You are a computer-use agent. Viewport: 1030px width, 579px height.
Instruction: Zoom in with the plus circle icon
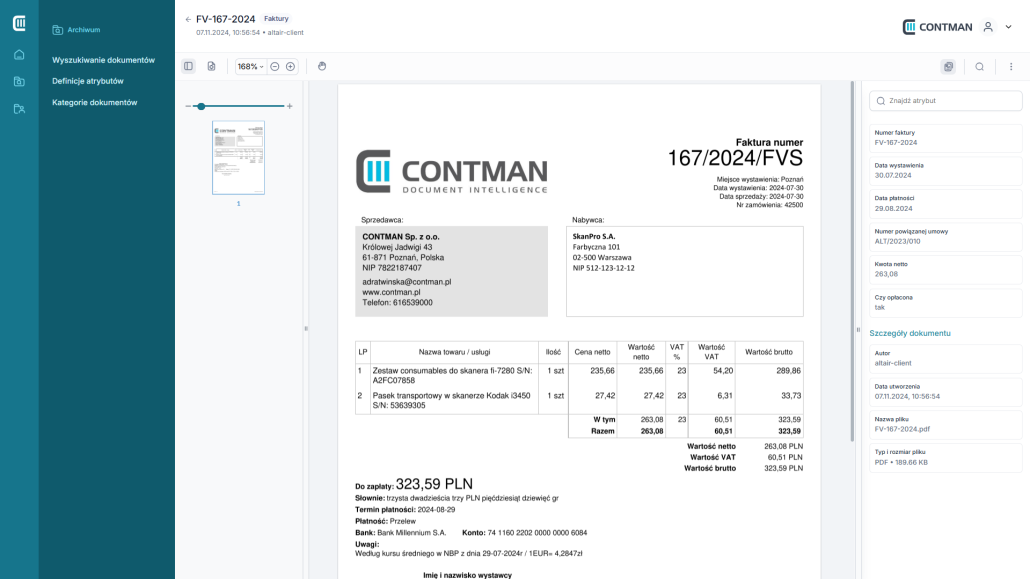click(290, 66)
